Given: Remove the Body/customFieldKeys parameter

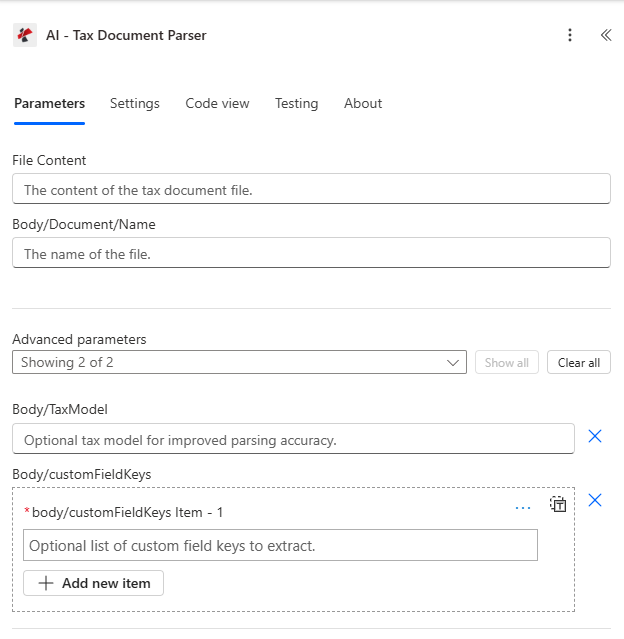Looking at the screenshot, I should pyautogui.click(x=595, y=500).
